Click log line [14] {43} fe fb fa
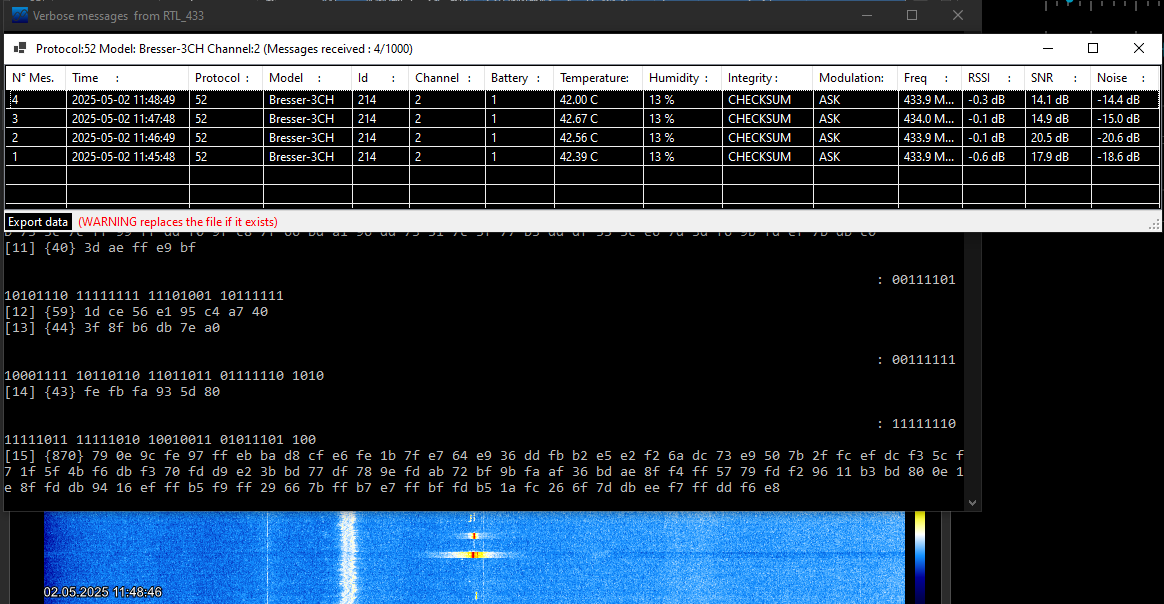The image size is (1164, 604). click(x=112, y=392)
